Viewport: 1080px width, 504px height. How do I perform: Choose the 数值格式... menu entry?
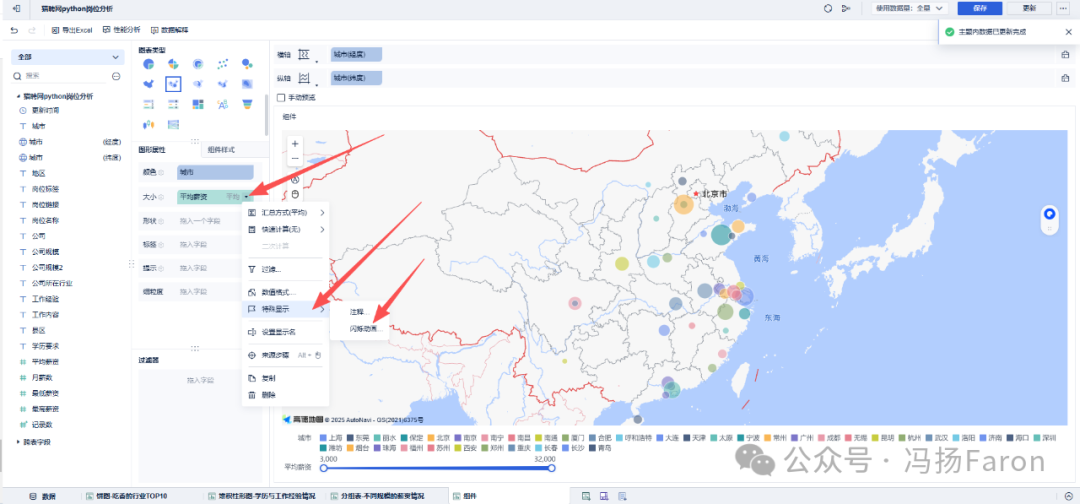285,293
